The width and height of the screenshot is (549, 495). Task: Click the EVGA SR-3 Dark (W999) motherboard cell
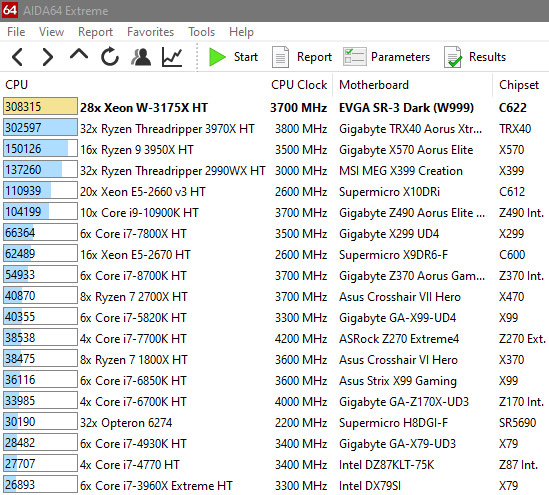pos(406,107)
